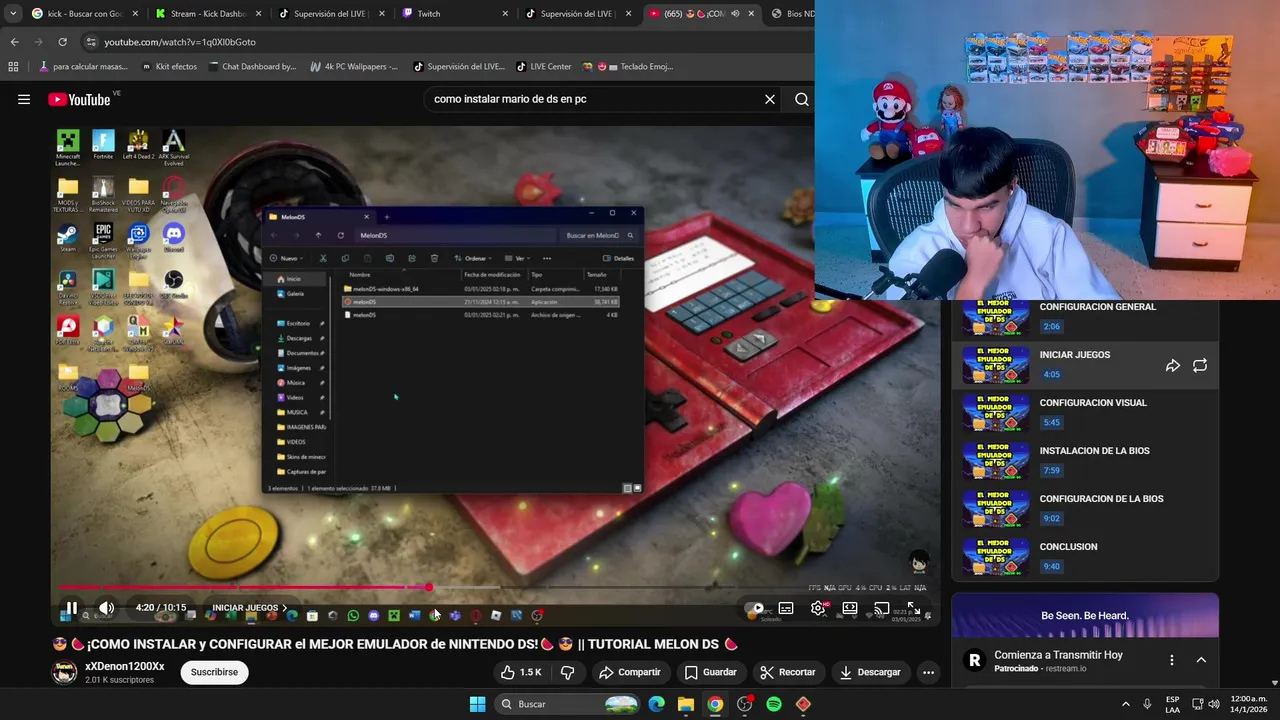Open the YouTube hamburger guide menu

click(24, 99)
